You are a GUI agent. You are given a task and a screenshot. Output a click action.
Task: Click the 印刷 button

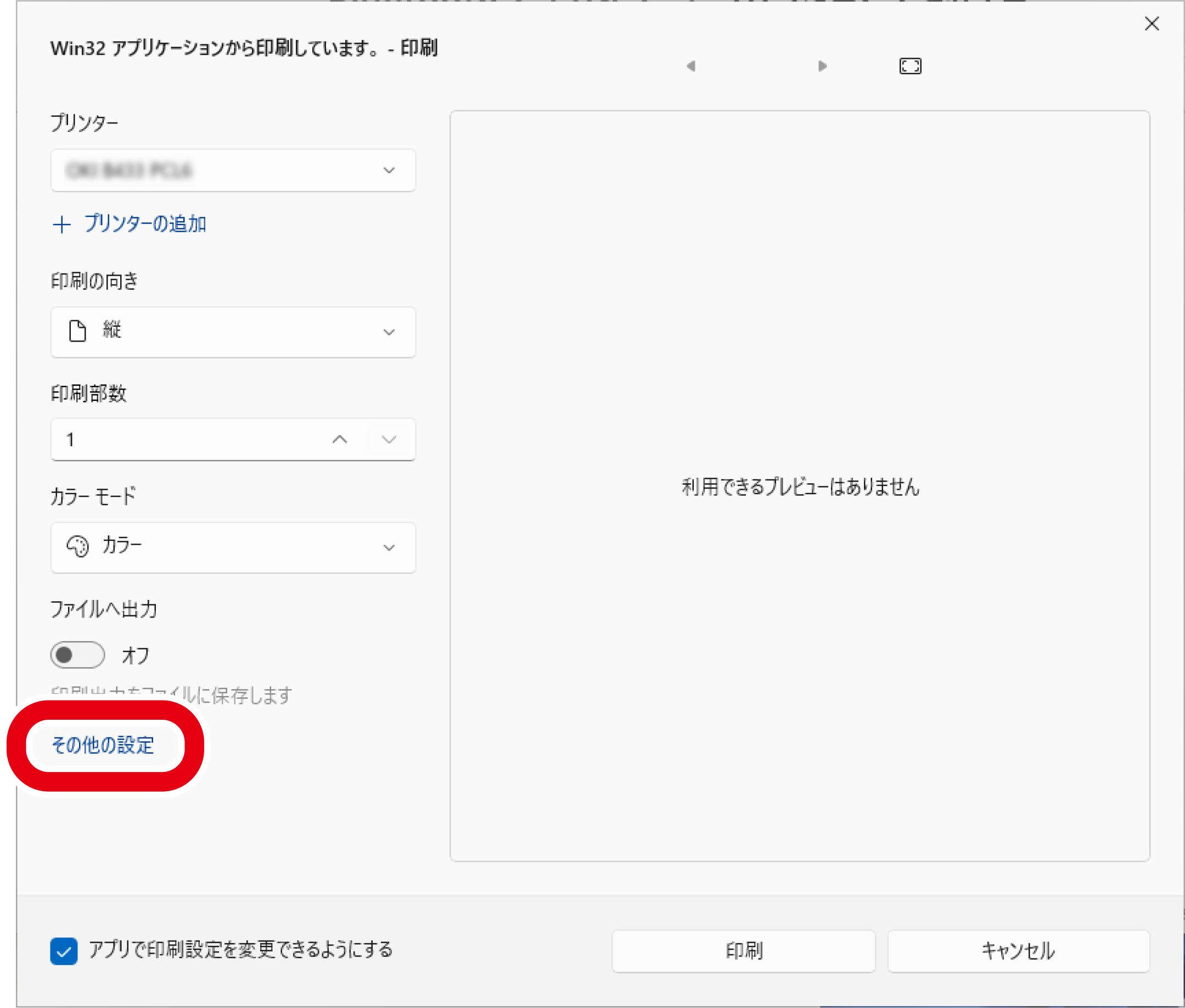click(743, 951)
